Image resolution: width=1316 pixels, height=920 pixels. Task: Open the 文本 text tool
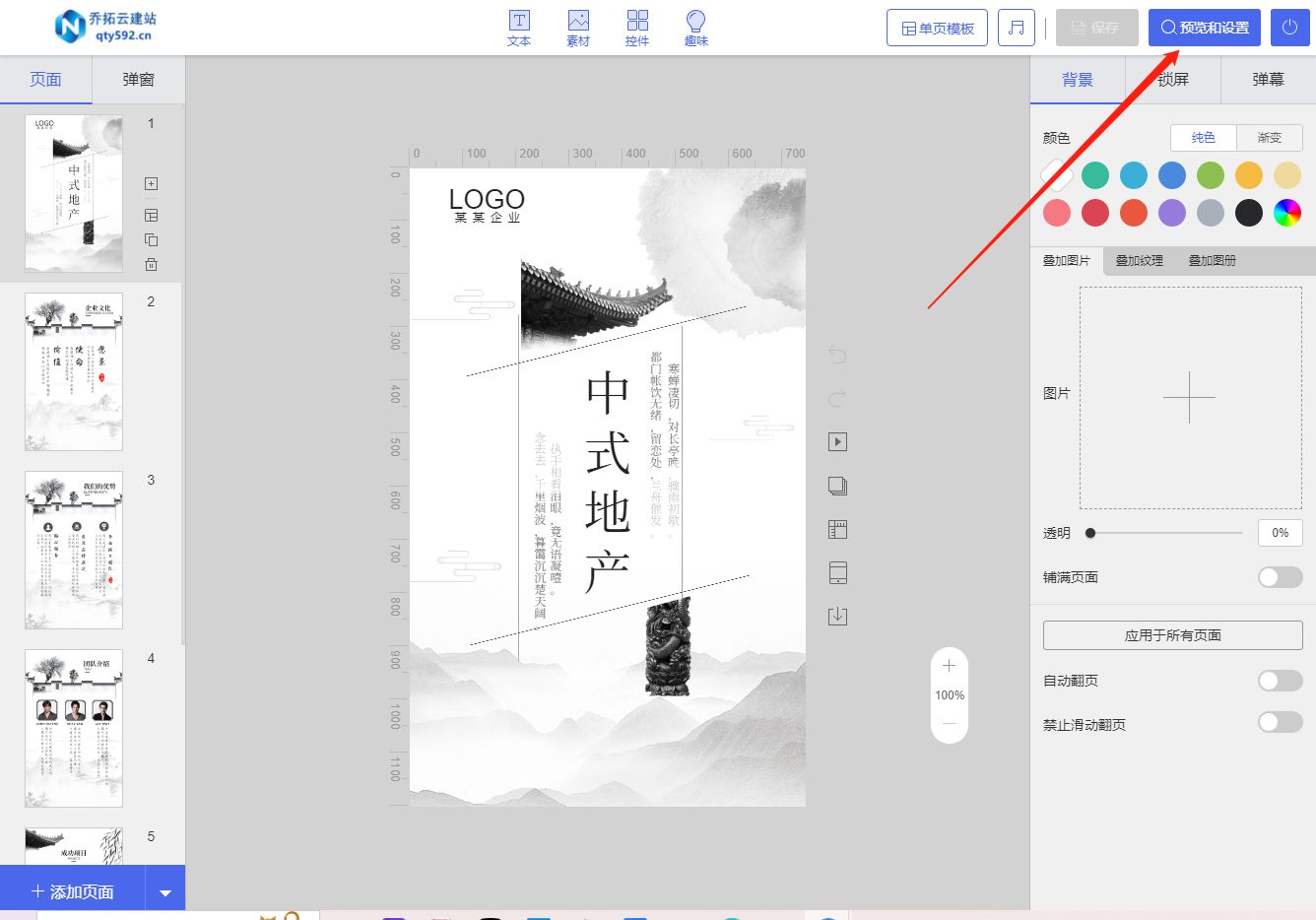[519, 29]
